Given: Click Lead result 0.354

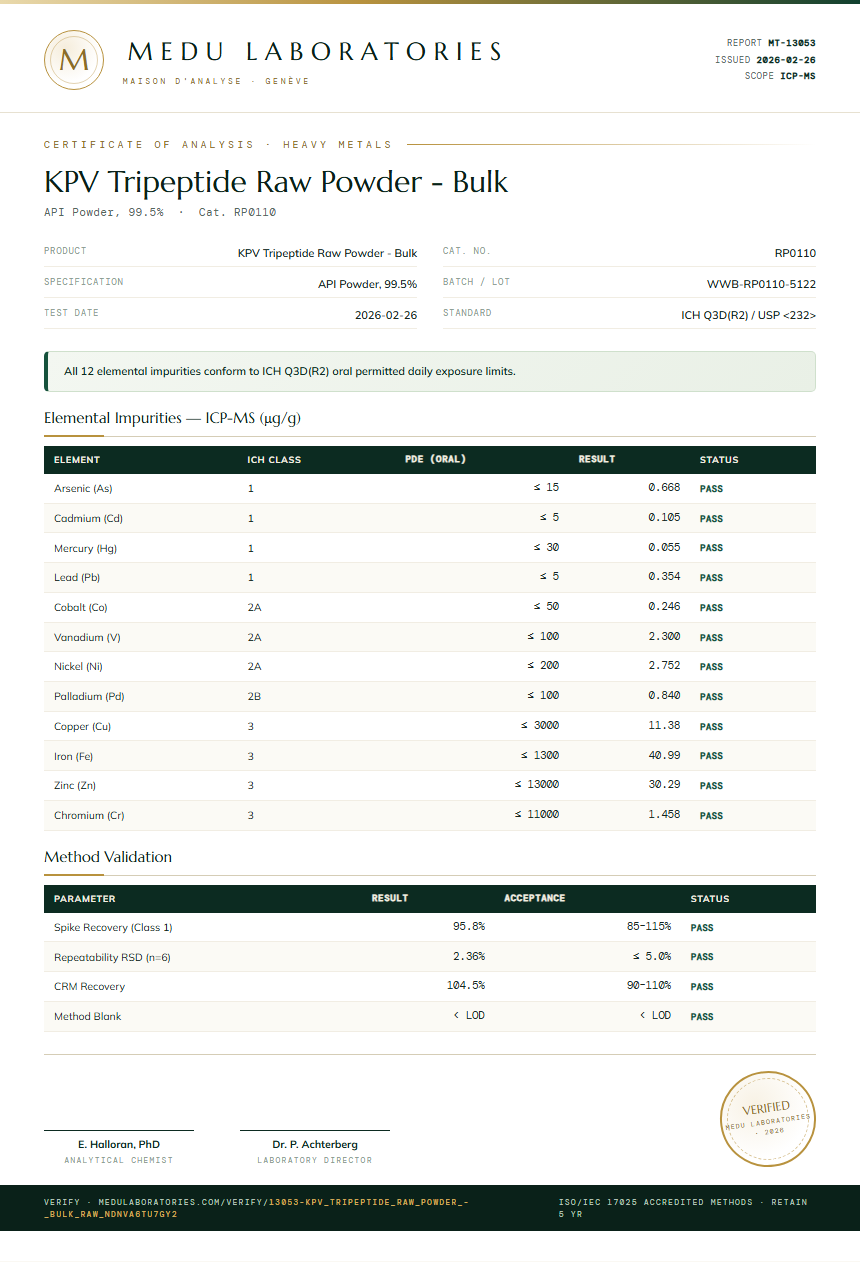Looking at the screenshot, I should tap(664, 577).
